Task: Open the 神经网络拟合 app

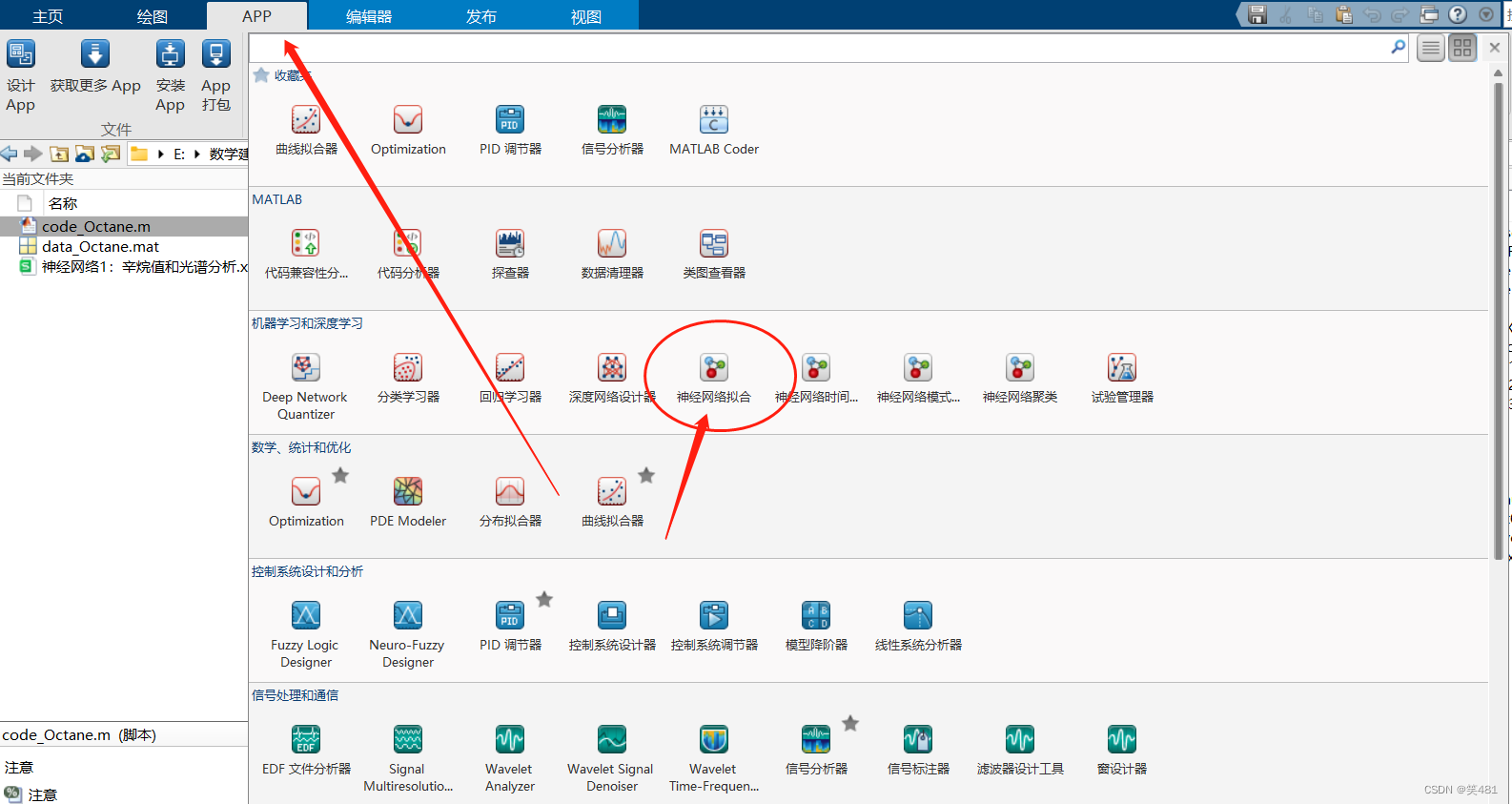Action: point(714,379)
